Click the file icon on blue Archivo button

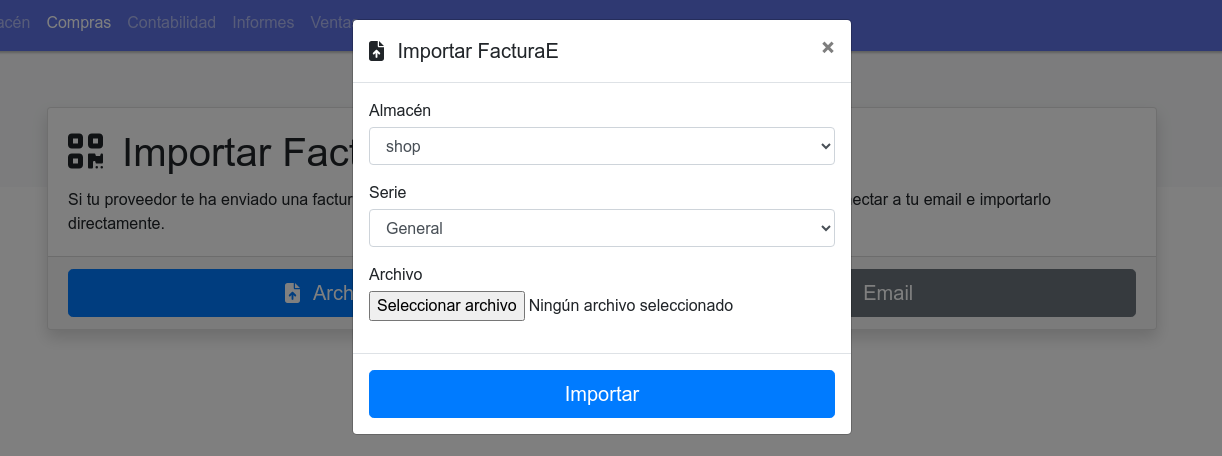pos(292,293)
